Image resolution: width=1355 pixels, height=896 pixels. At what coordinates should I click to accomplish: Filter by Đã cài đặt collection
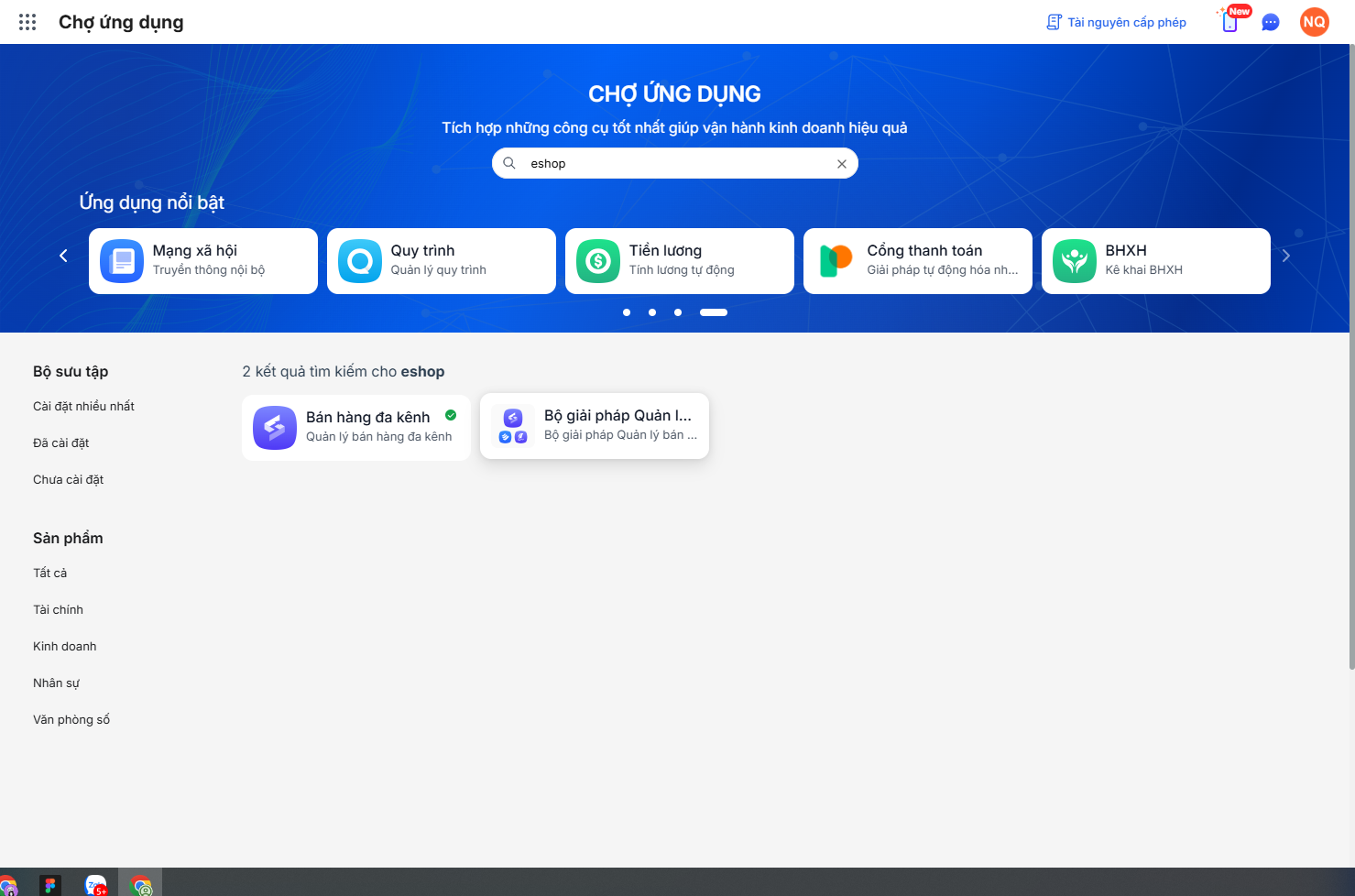61,443
